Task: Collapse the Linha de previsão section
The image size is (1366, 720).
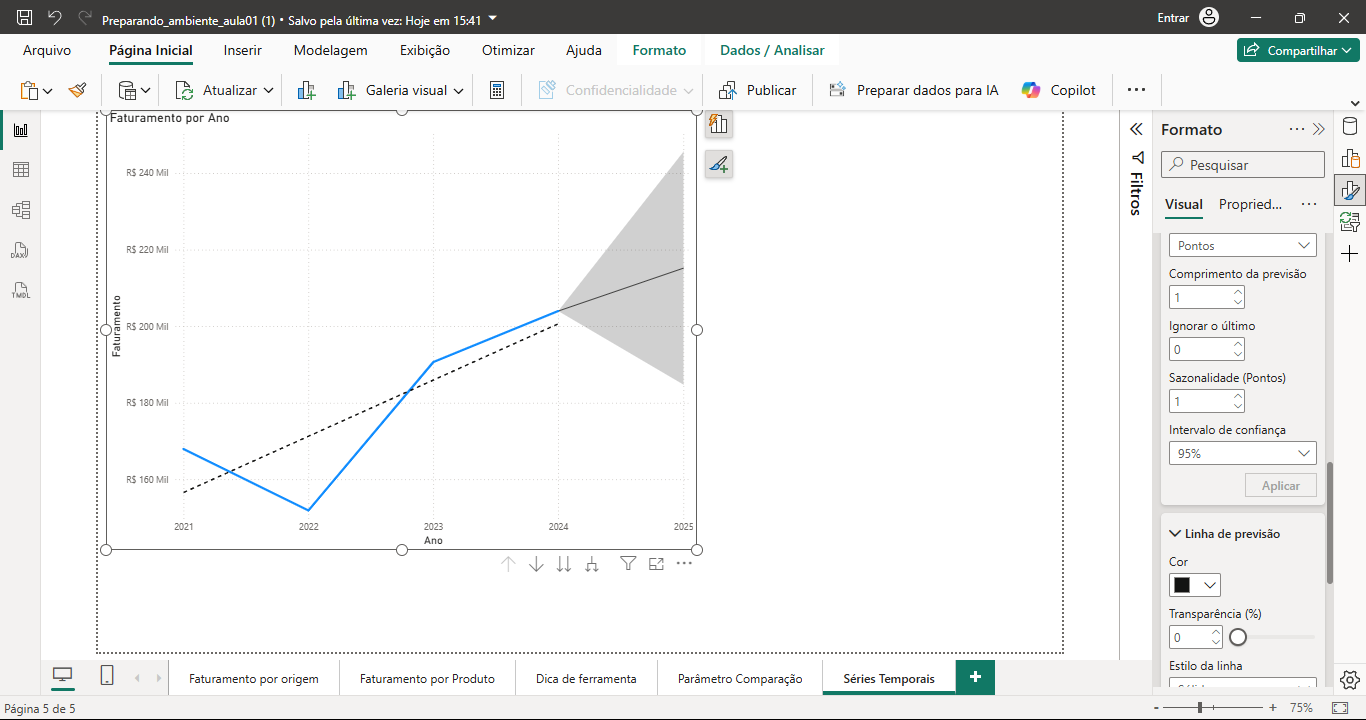Action: [1175, 534]
